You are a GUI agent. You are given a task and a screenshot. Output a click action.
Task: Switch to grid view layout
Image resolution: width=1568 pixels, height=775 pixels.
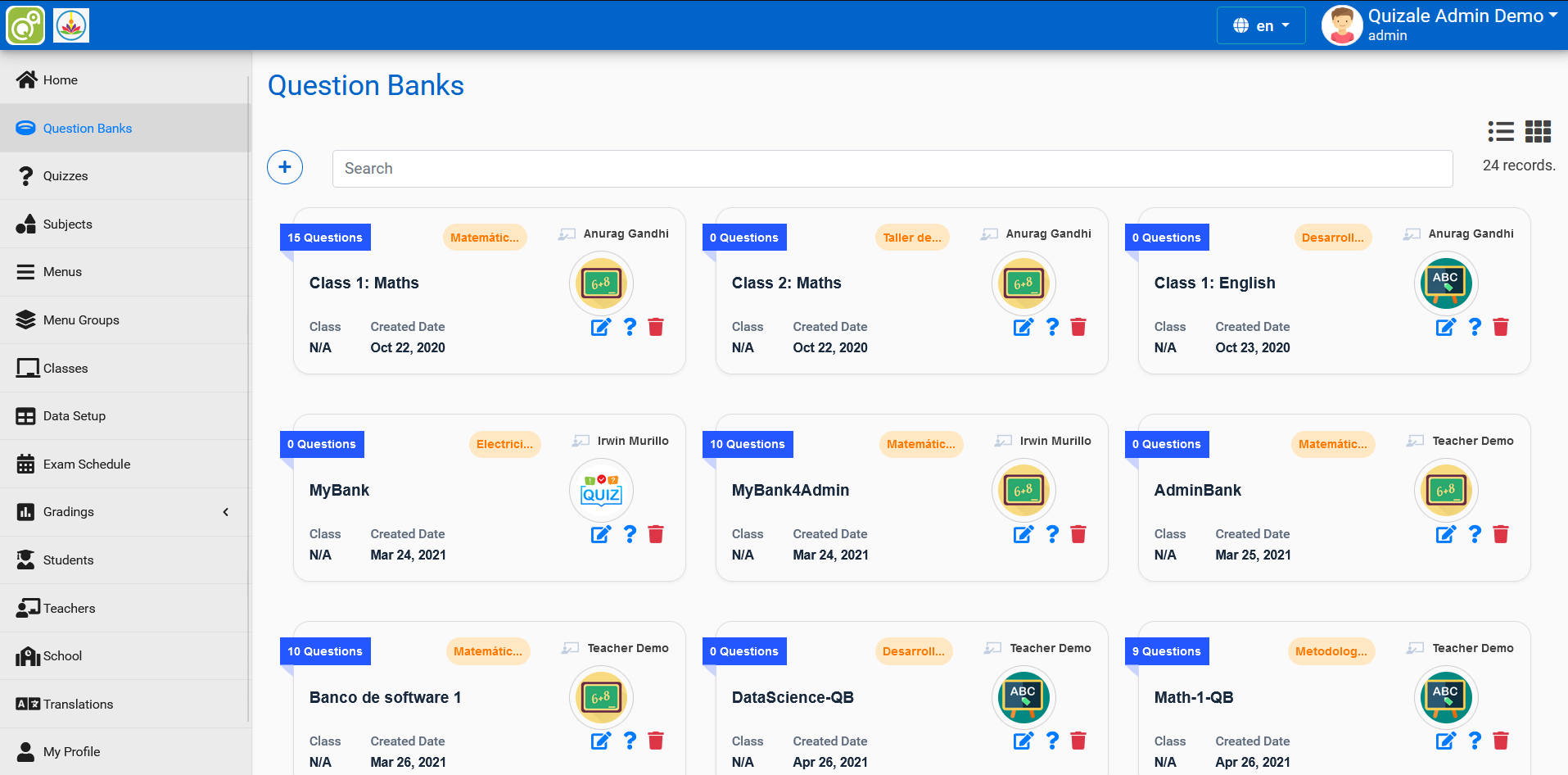pos(1538,131)
